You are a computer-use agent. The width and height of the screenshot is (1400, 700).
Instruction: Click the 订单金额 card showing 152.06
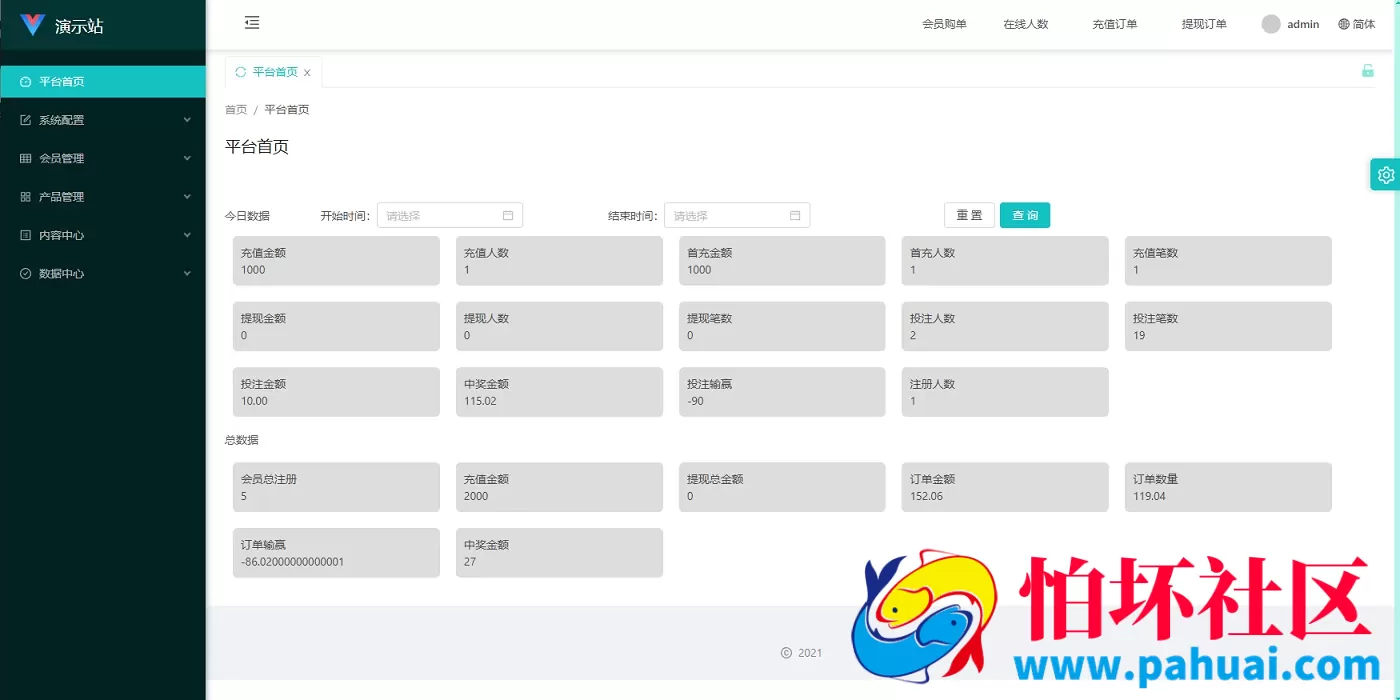tap(1005, 487)
